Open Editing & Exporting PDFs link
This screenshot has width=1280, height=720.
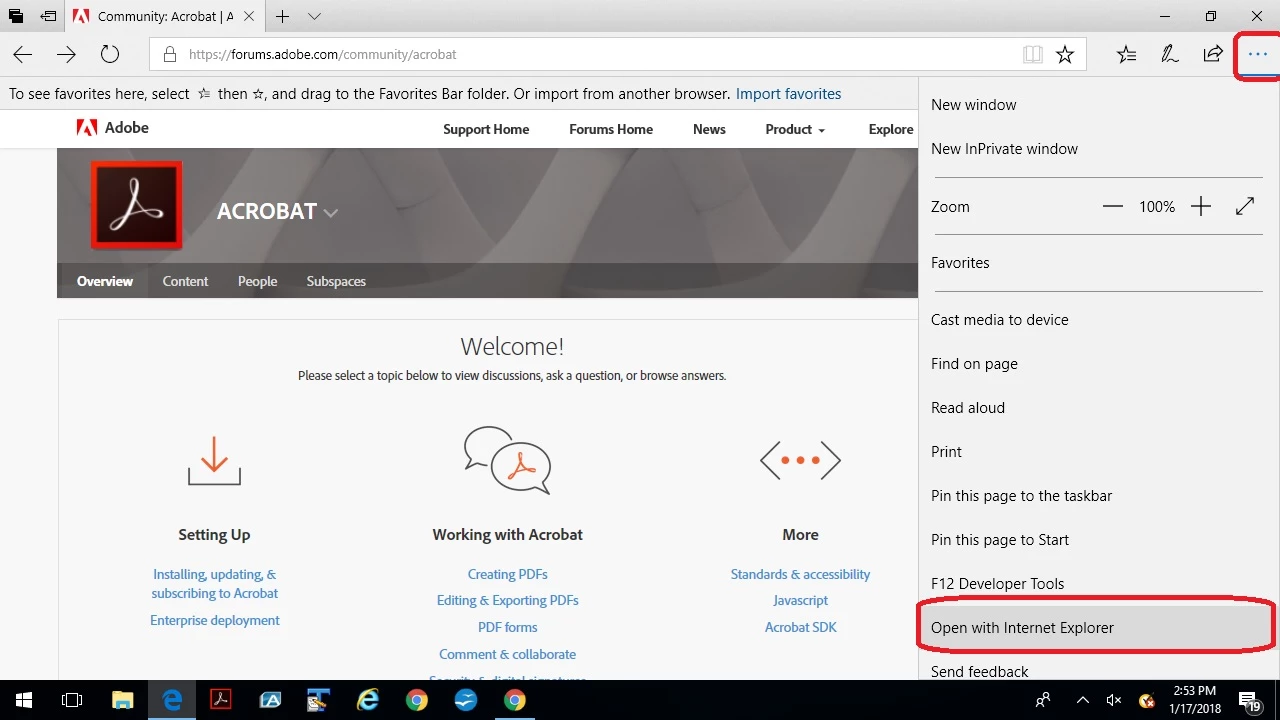[x=507, y=600]
